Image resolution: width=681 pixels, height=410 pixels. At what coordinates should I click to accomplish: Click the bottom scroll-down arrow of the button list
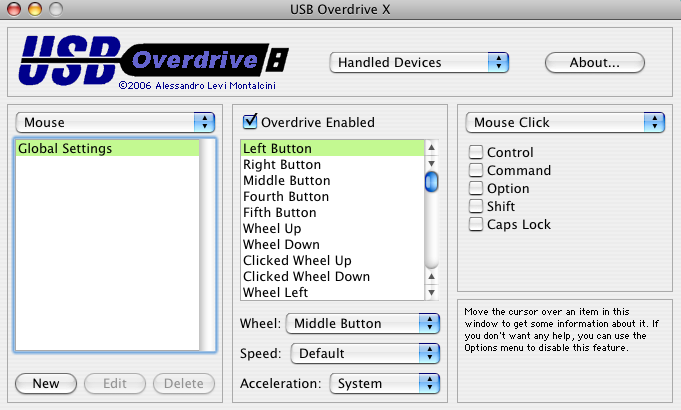(x=431, y=292)
